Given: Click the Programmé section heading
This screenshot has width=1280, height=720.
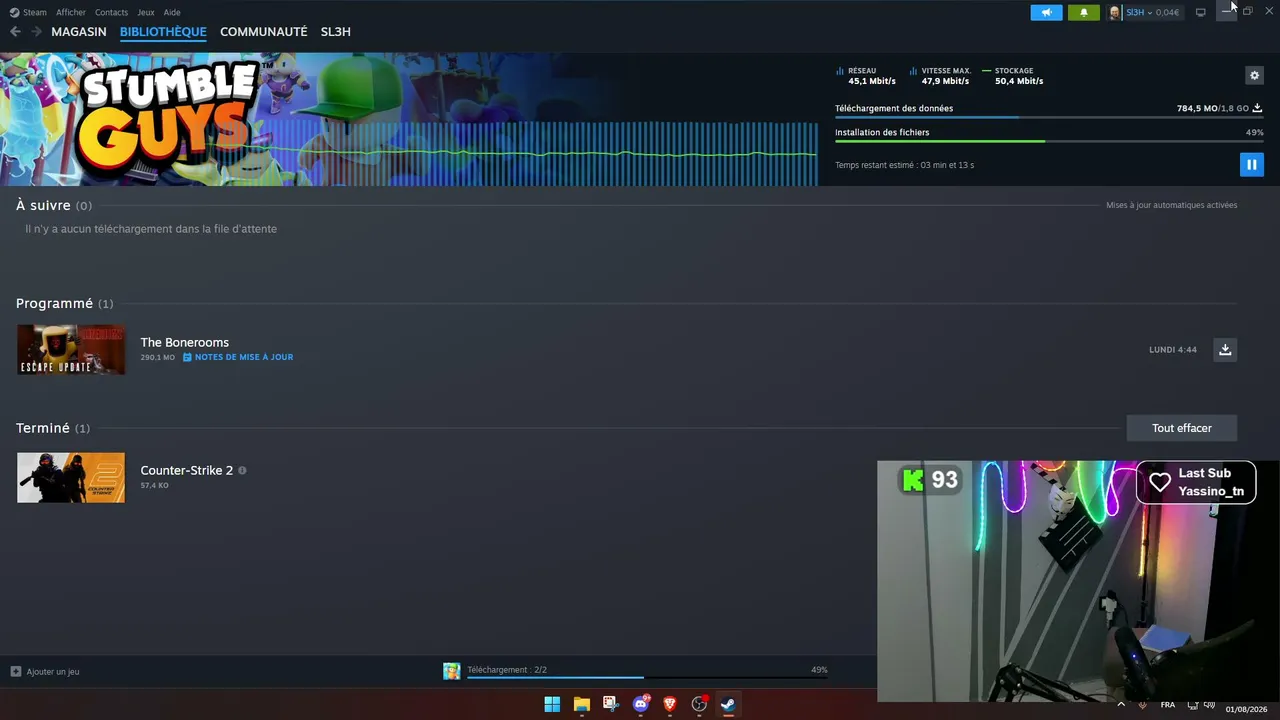Looking at the screenshot, I should click(x=65, y=303).
